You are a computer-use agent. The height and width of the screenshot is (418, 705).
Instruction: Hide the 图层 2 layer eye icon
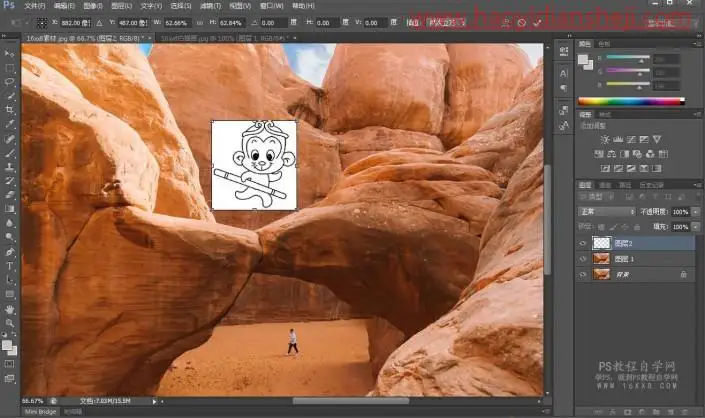point(583,243)
